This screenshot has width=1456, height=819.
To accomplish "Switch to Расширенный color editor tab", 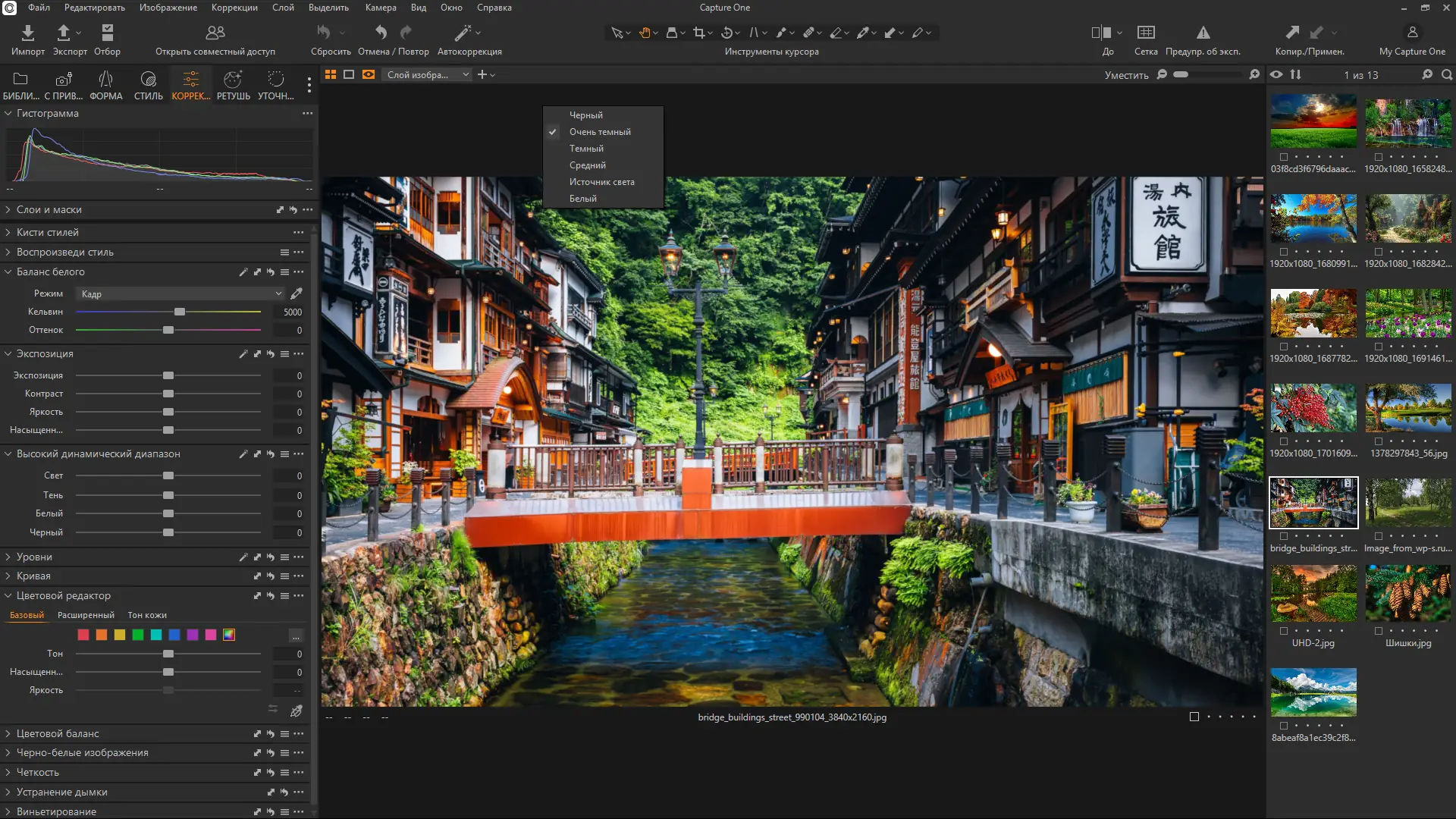I will 86,615.
